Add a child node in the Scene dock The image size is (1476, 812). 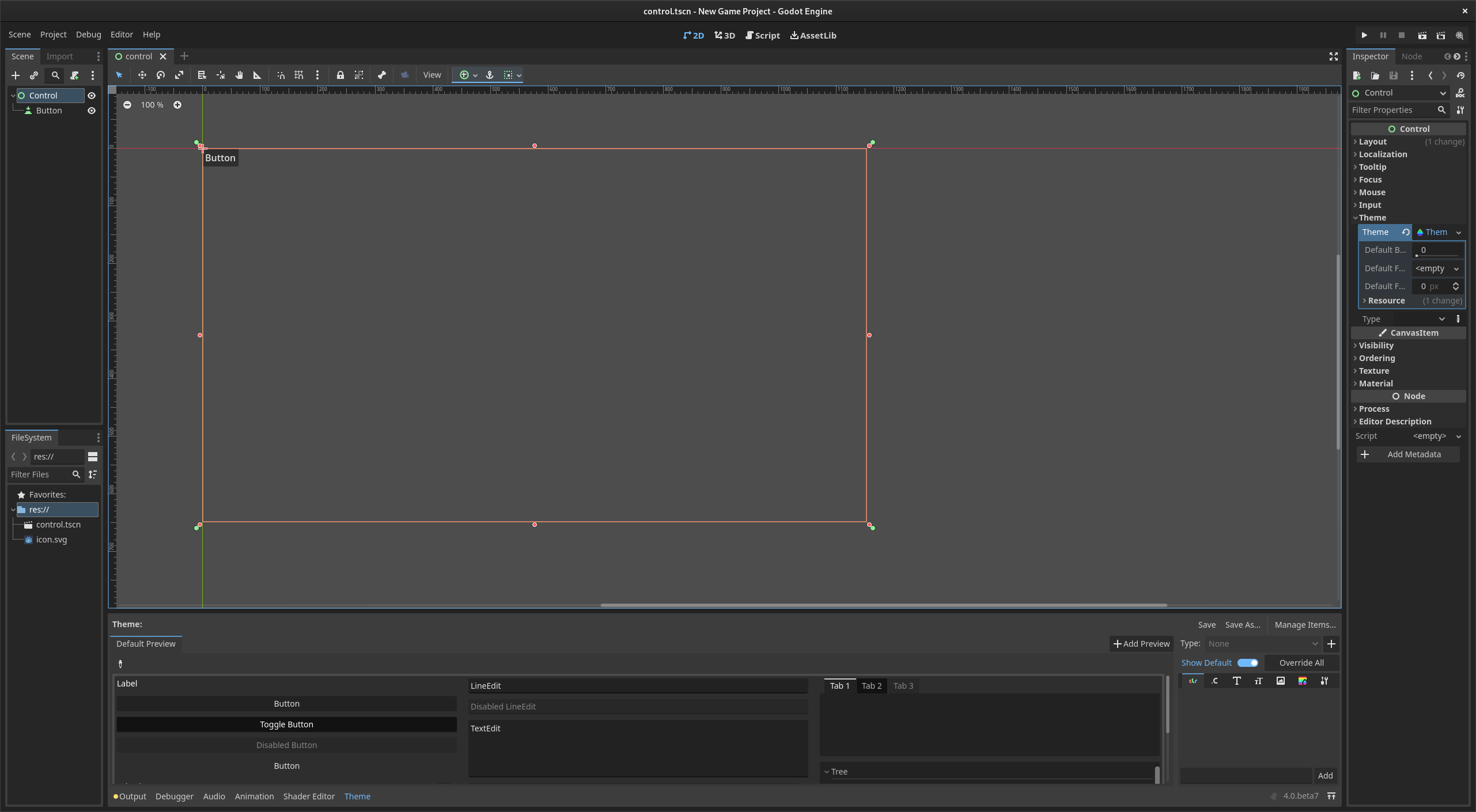pyautogui.click(x=15, y=75)
